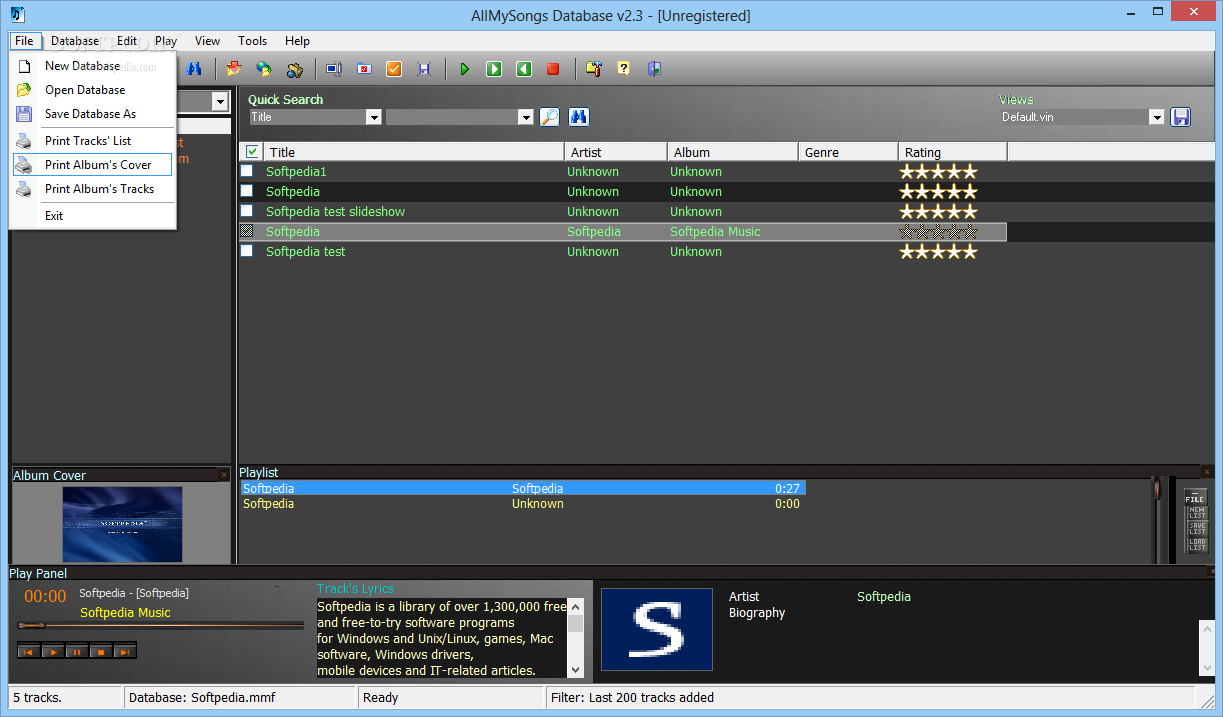
Task: Click the orange checkmark toolbar icon
Action: pos(394,69)
